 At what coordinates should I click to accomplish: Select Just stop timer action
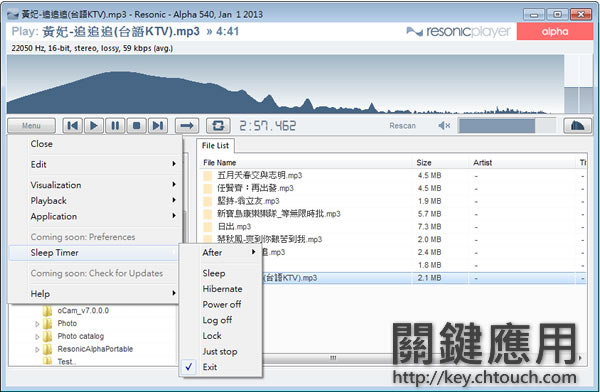[220, 351]
